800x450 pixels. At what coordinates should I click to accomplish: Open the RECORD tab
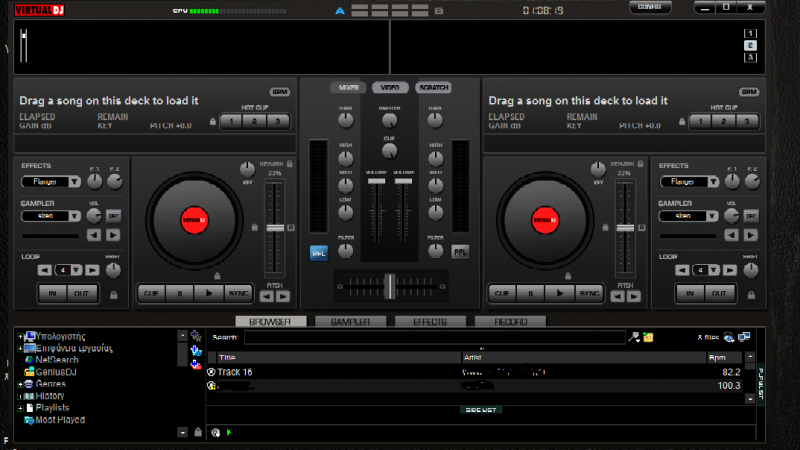(510, 322)
